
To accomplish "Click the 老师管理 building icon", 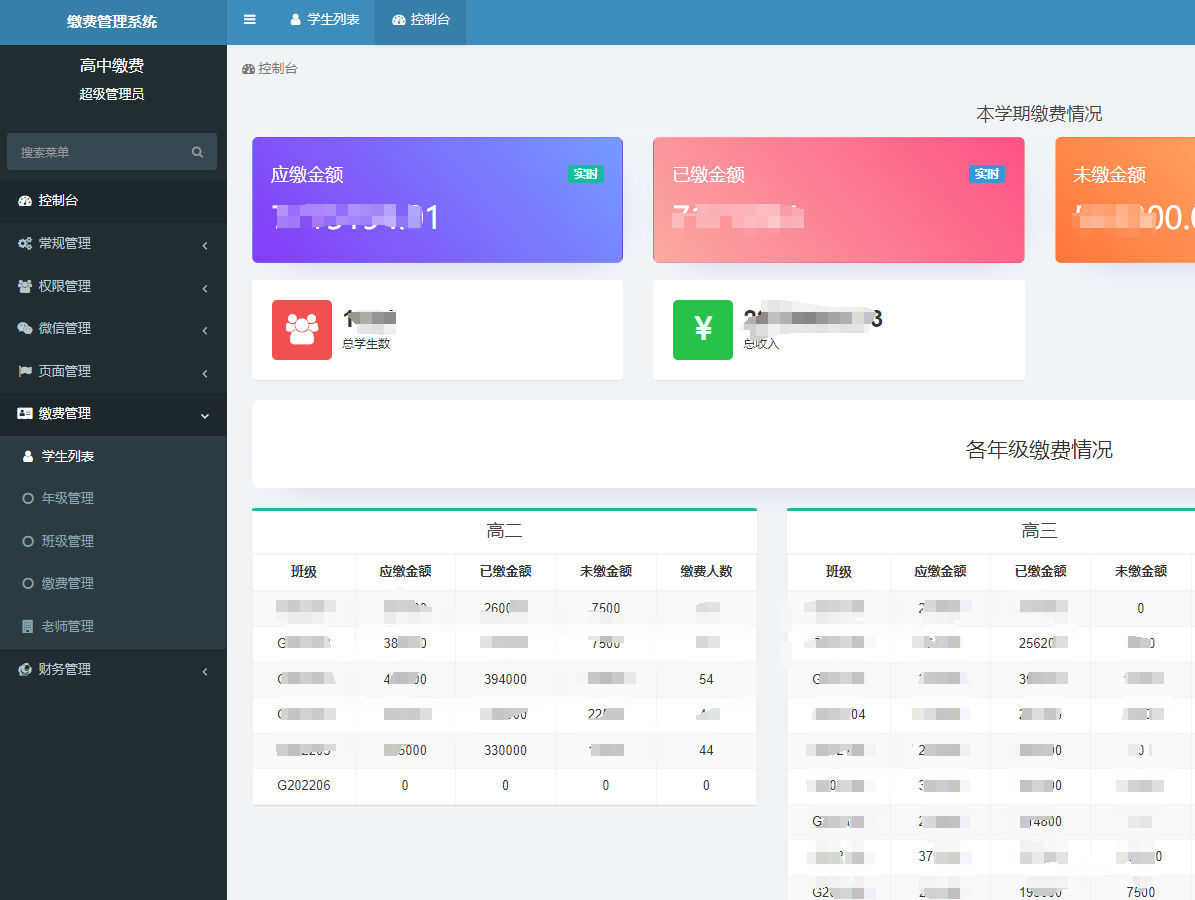I will [x=27, y=626].
